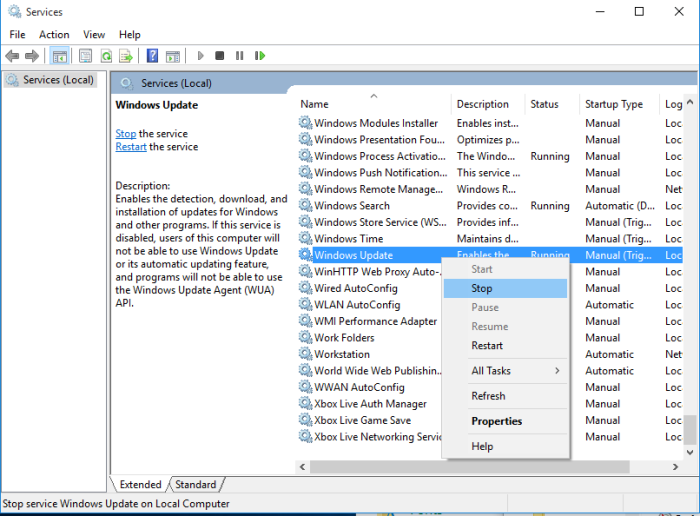The width and height of the screenshot is (700, 516).
Task: Click gear icon beside Windows Search
Action: click(305, 205)
